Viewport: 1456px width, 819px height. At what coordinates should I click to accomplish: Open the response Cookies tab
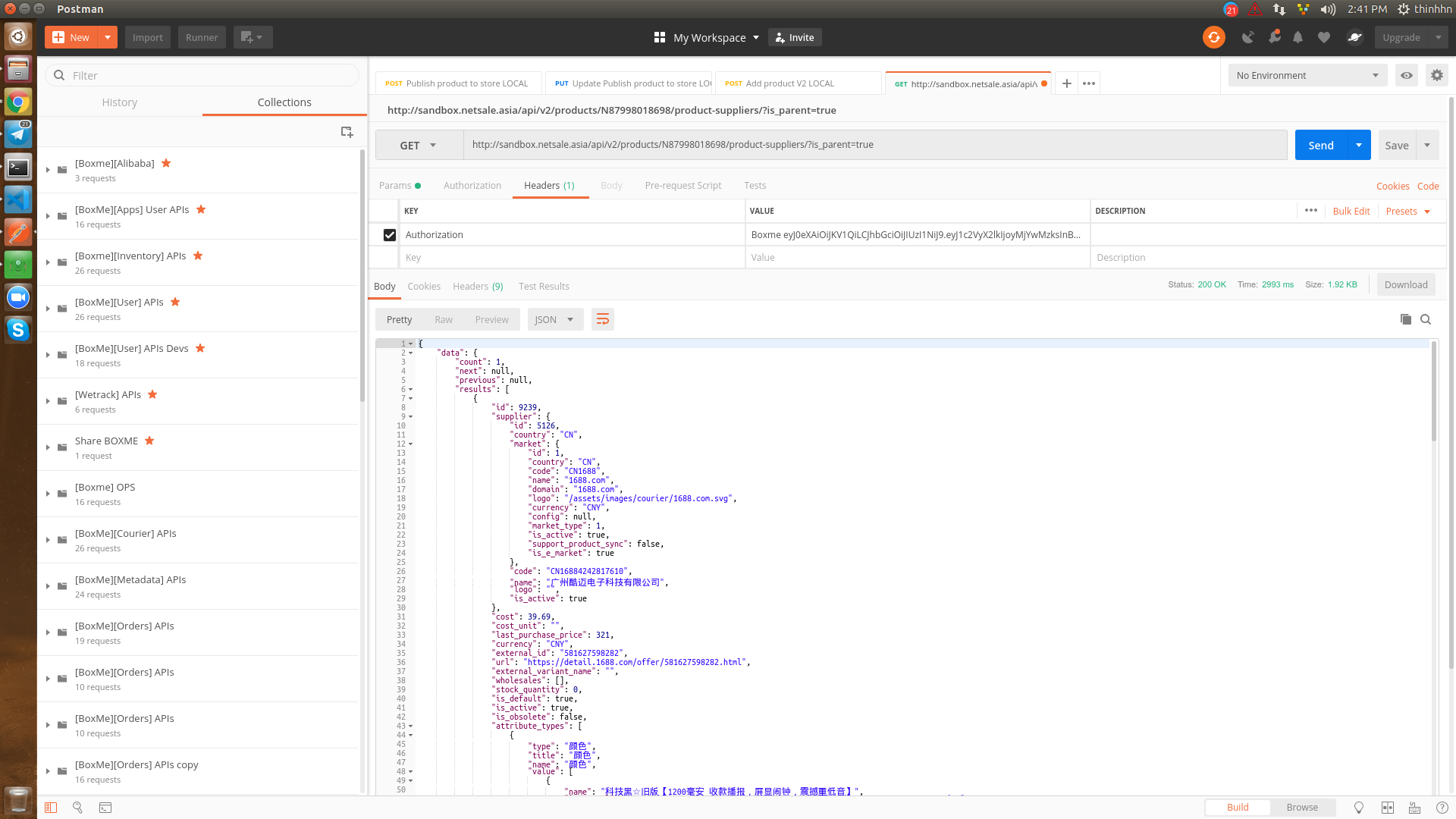424,287
